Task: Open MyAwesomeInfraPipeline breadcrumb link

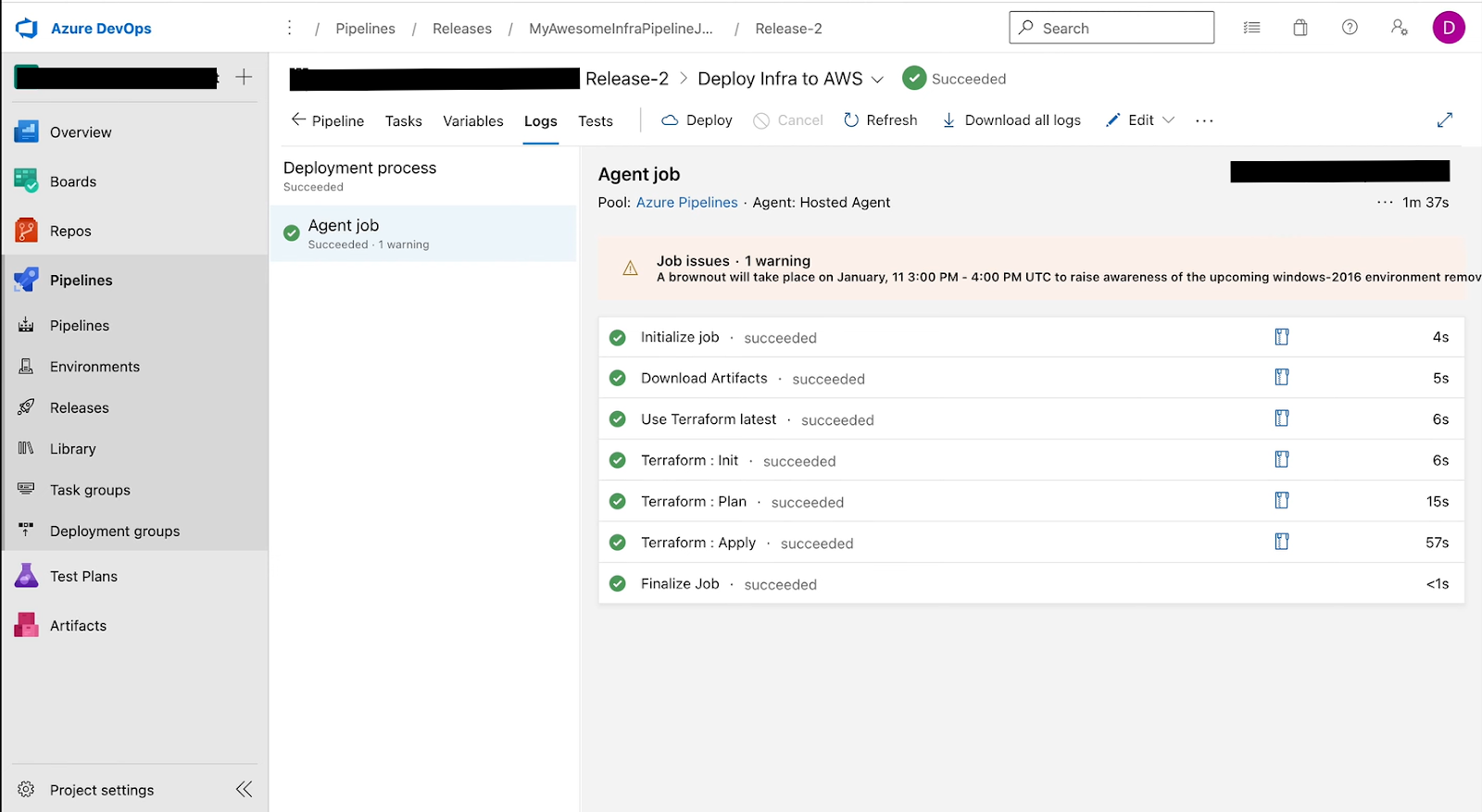Action: (x=621, y=29)
